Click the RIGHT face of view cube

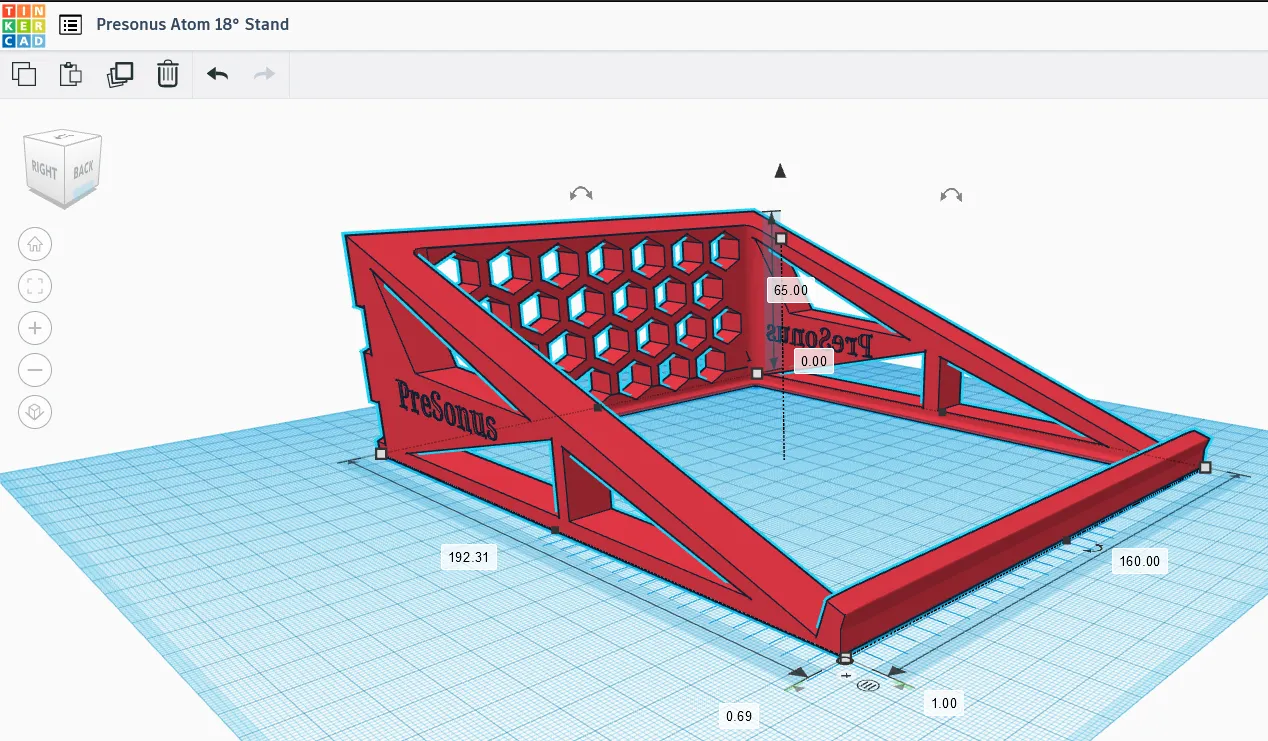coord(45,170)
